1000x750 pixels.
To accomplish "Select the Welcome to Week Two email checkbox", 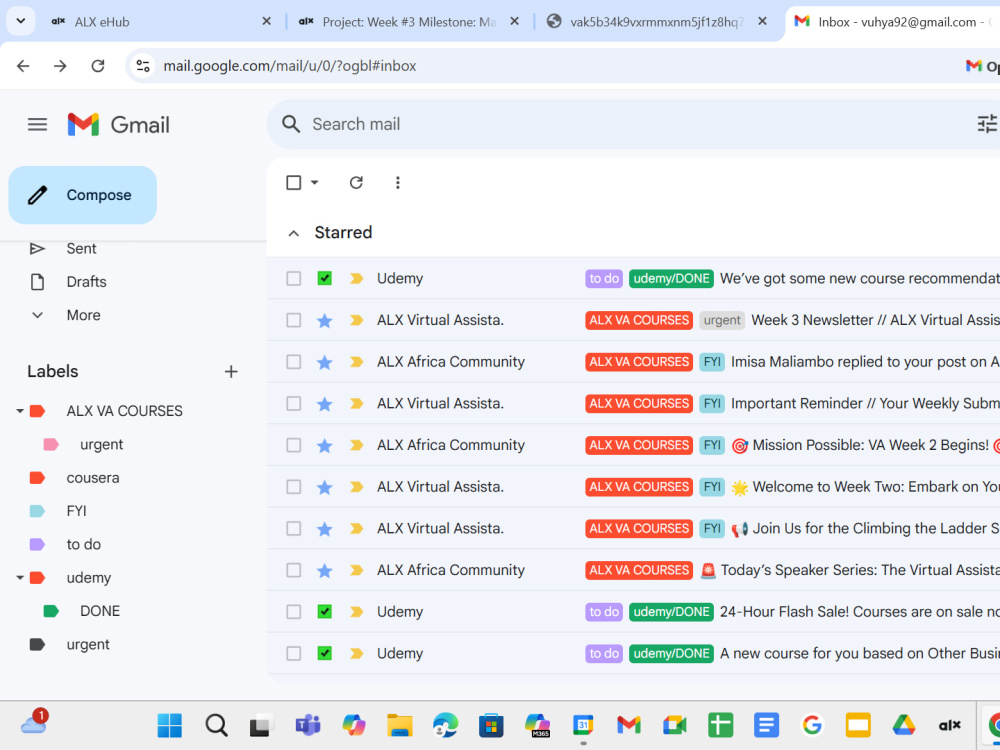I will click(x=293, y=487).
